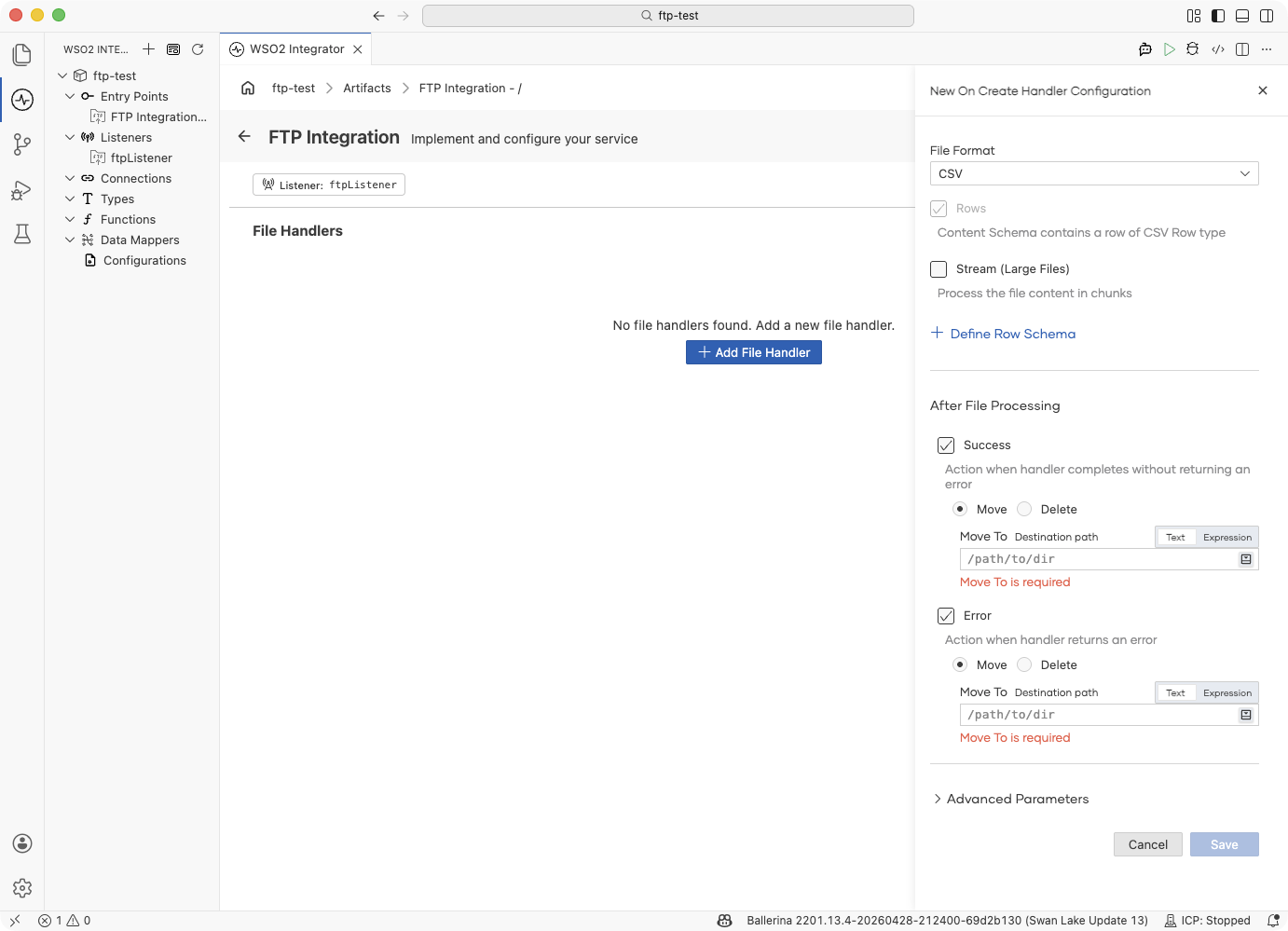Open Source Control view

click(22, 144)
